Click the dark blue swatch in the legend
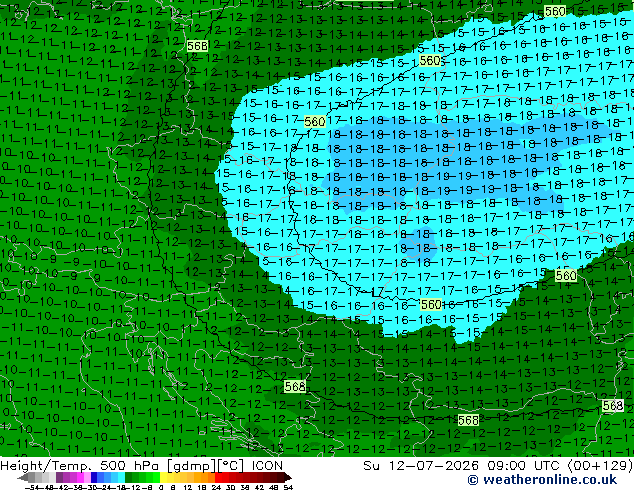The image size is (634, 490). [x=94, y=477]
